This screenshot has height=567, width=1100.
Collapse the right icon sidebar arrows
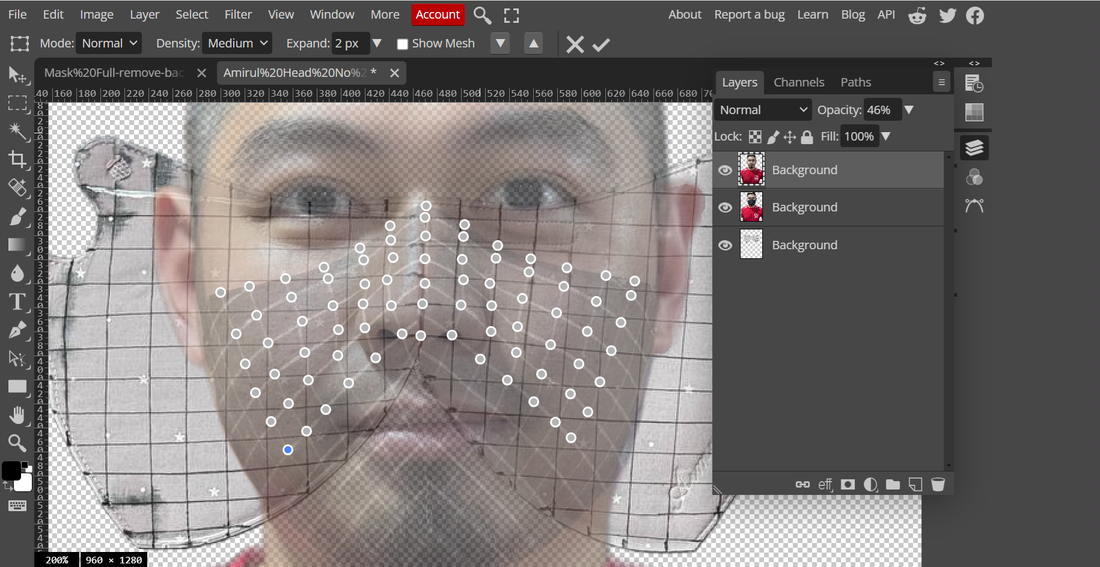[x=974, y=63]
